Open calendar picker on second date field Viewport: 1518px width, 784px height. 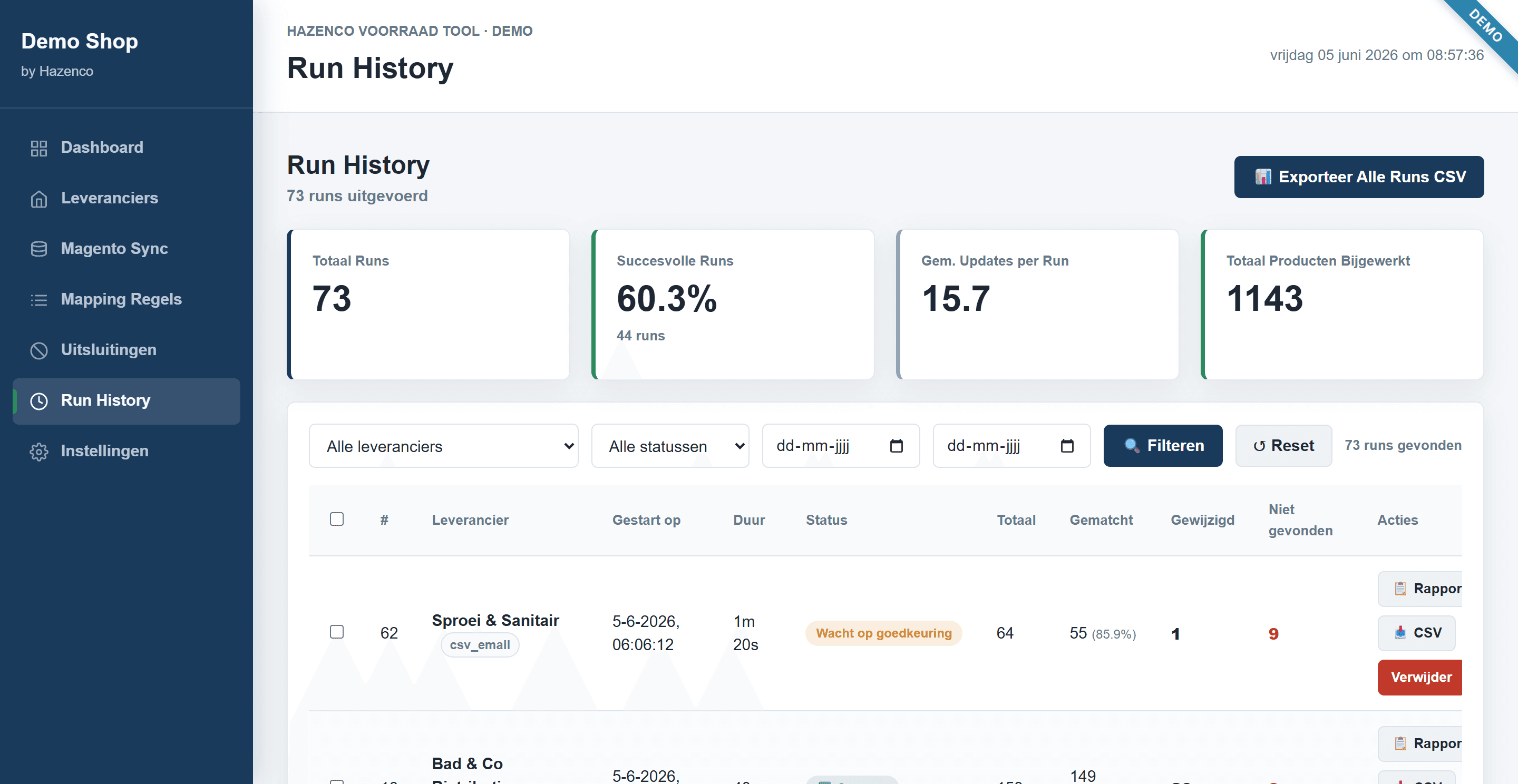[x=1067, y=446]
